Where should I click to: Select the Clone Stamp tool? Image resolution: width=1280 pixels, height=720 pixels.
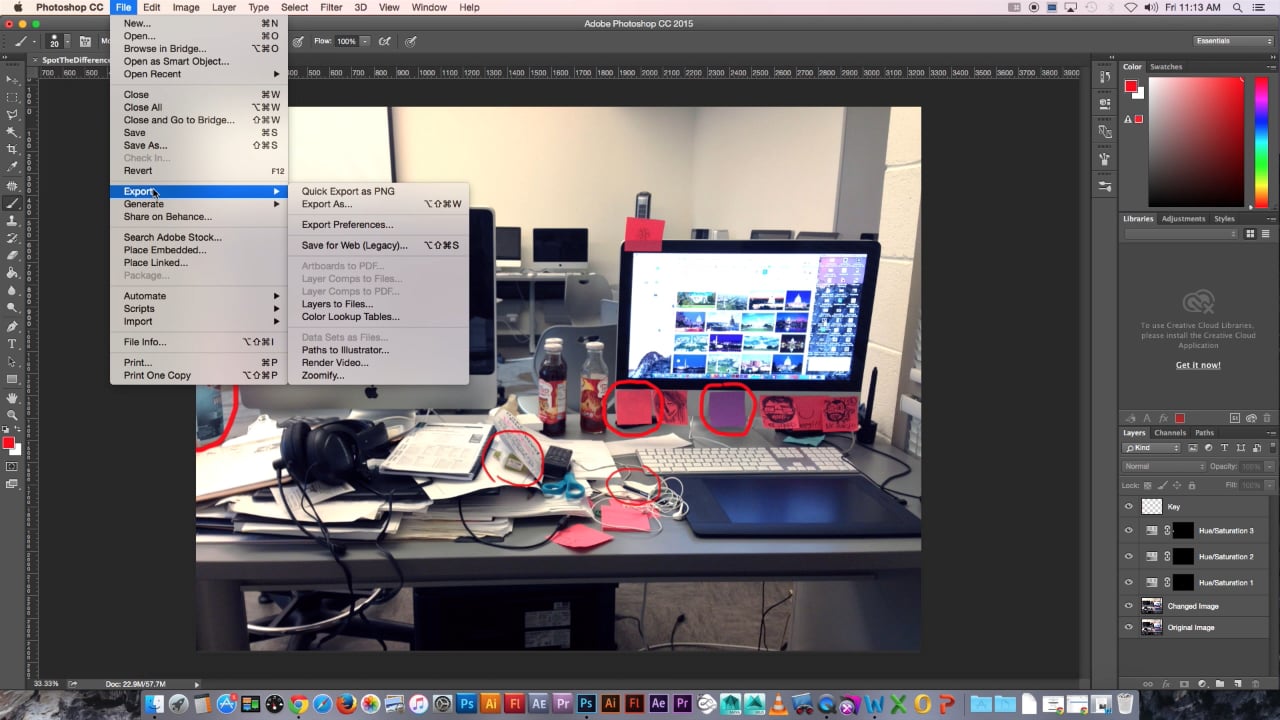[x=12, y=220]
